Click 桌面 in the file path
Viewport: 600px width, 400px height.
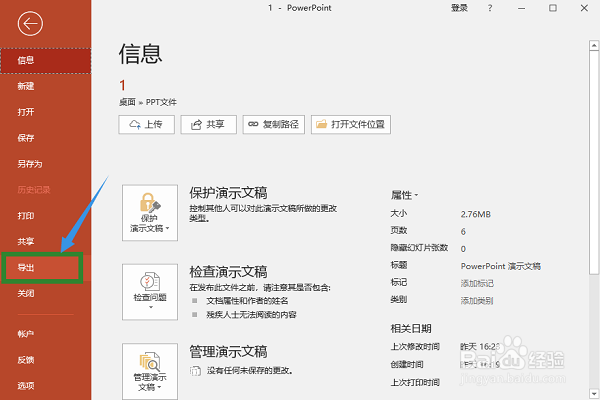(x=127, y=102)
